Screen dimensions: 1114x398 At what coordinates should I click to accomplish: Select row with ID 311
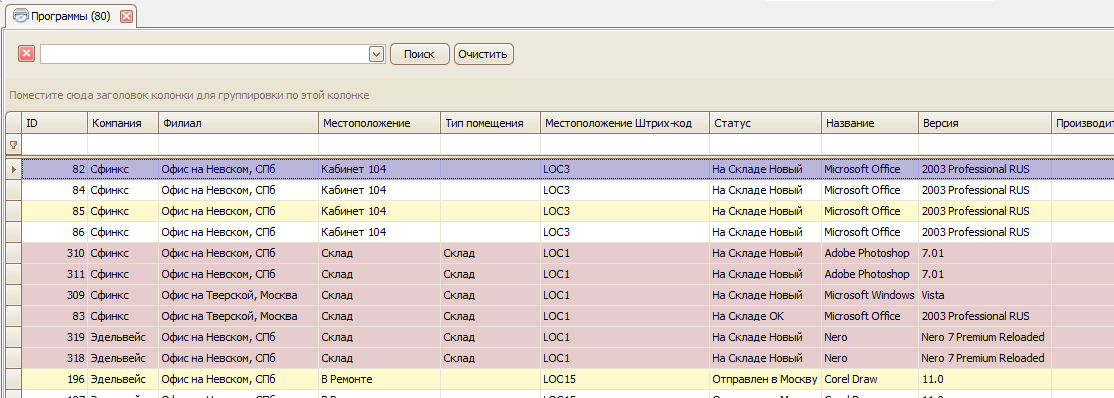click(x=568, y=274)
